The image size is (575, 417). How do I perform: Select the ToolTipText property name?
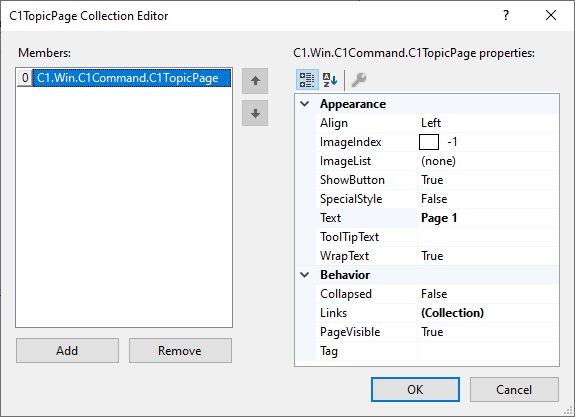[349, 237]
